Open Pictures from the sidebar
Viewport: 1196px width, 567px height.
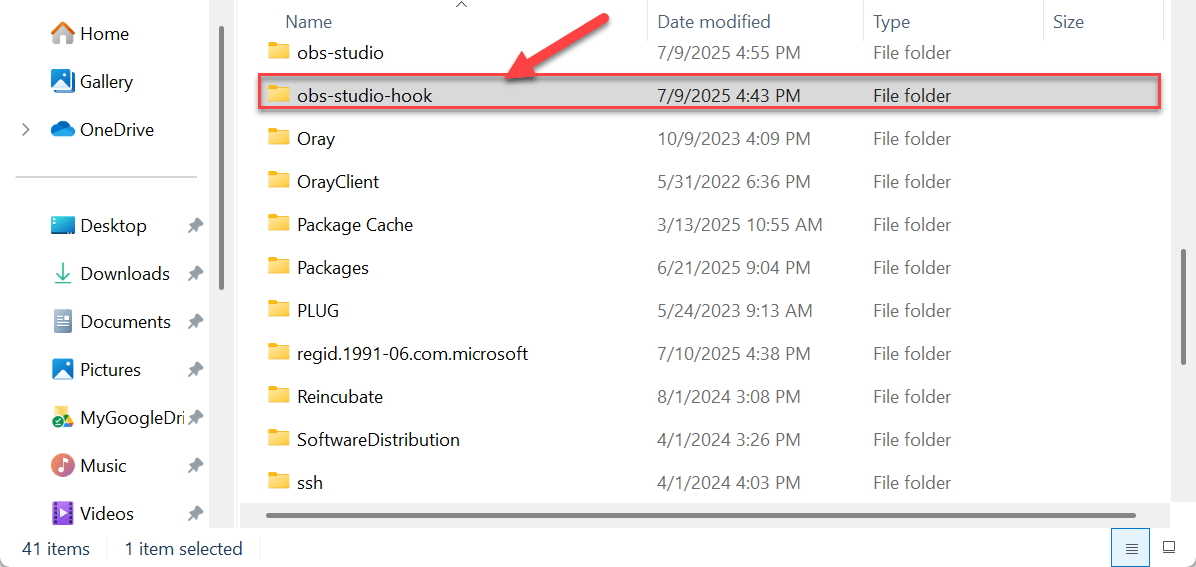click(95, 370)
